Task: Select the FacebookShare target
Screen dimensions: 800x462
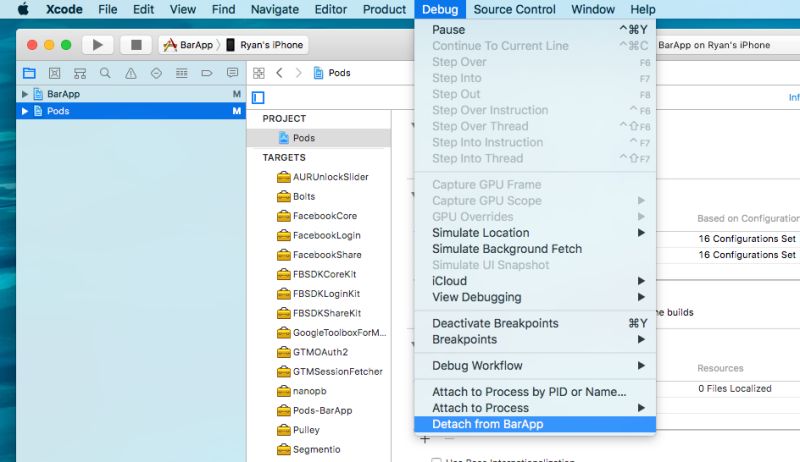Action: [x=319, y=254]
